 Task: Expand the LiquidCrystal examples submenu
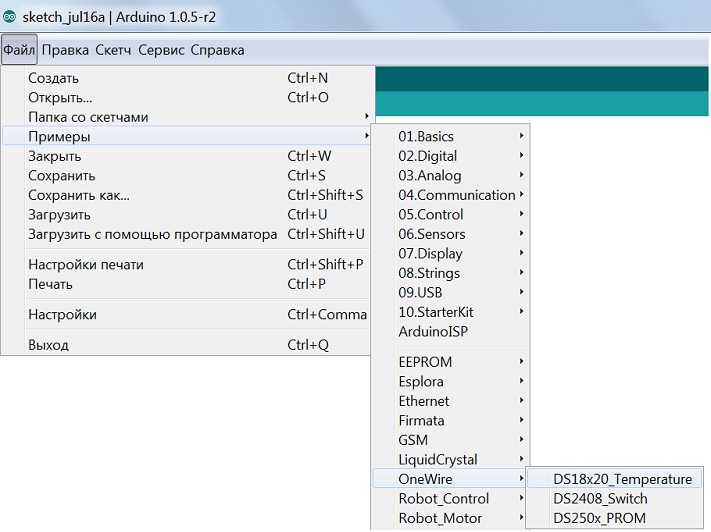(x=438, y=459)
